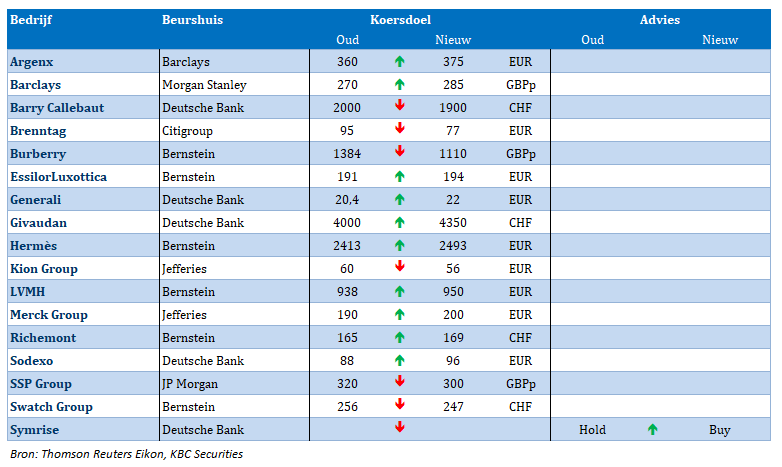Image resolution: width=782 pixels, height=467 pixels.
Task: Click the green up arrow in Barclays row
Action: coord(399,84)
